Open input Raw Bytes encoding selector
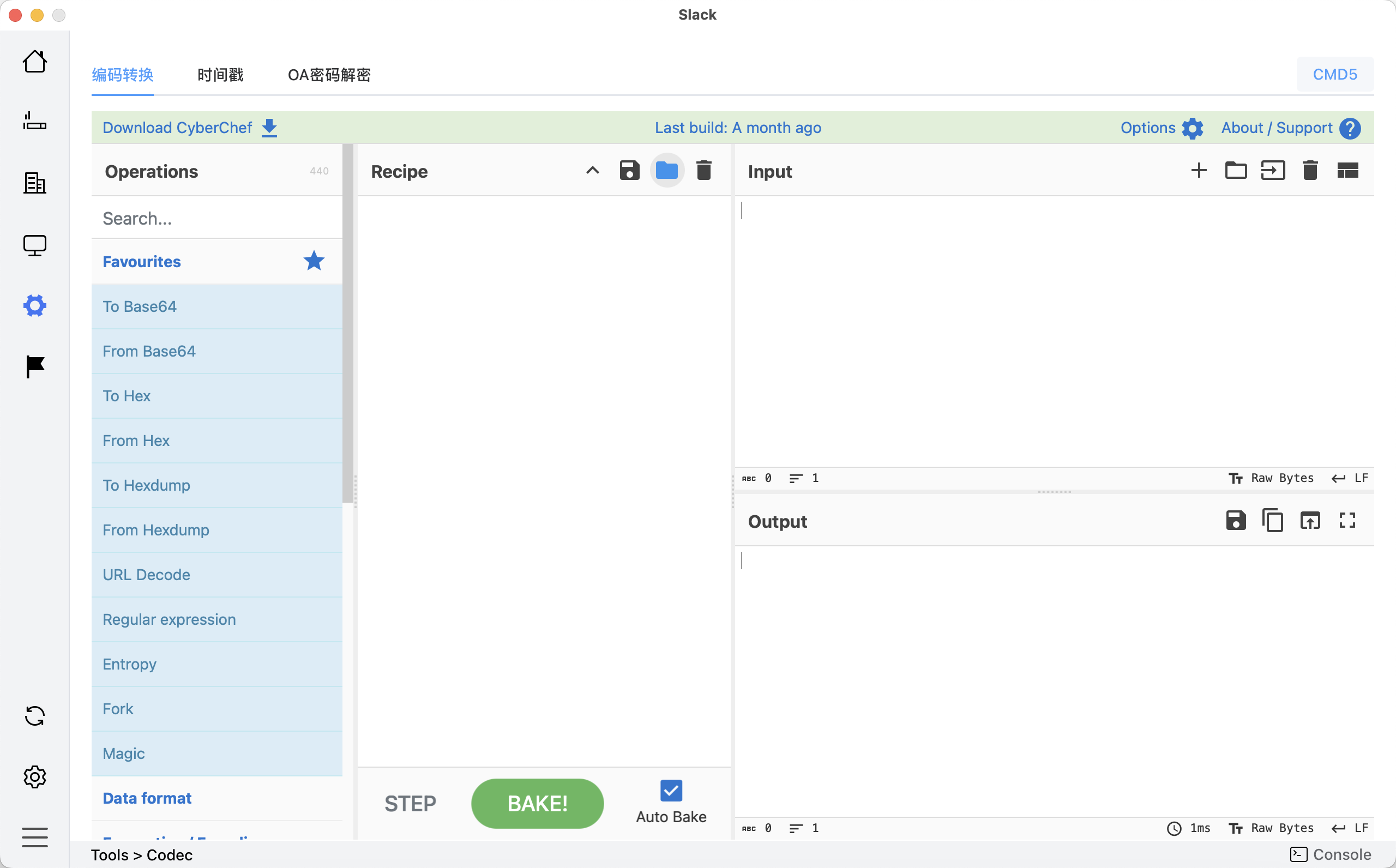1396x868 pixels. pyautogui.click(x=1271, y=478)
